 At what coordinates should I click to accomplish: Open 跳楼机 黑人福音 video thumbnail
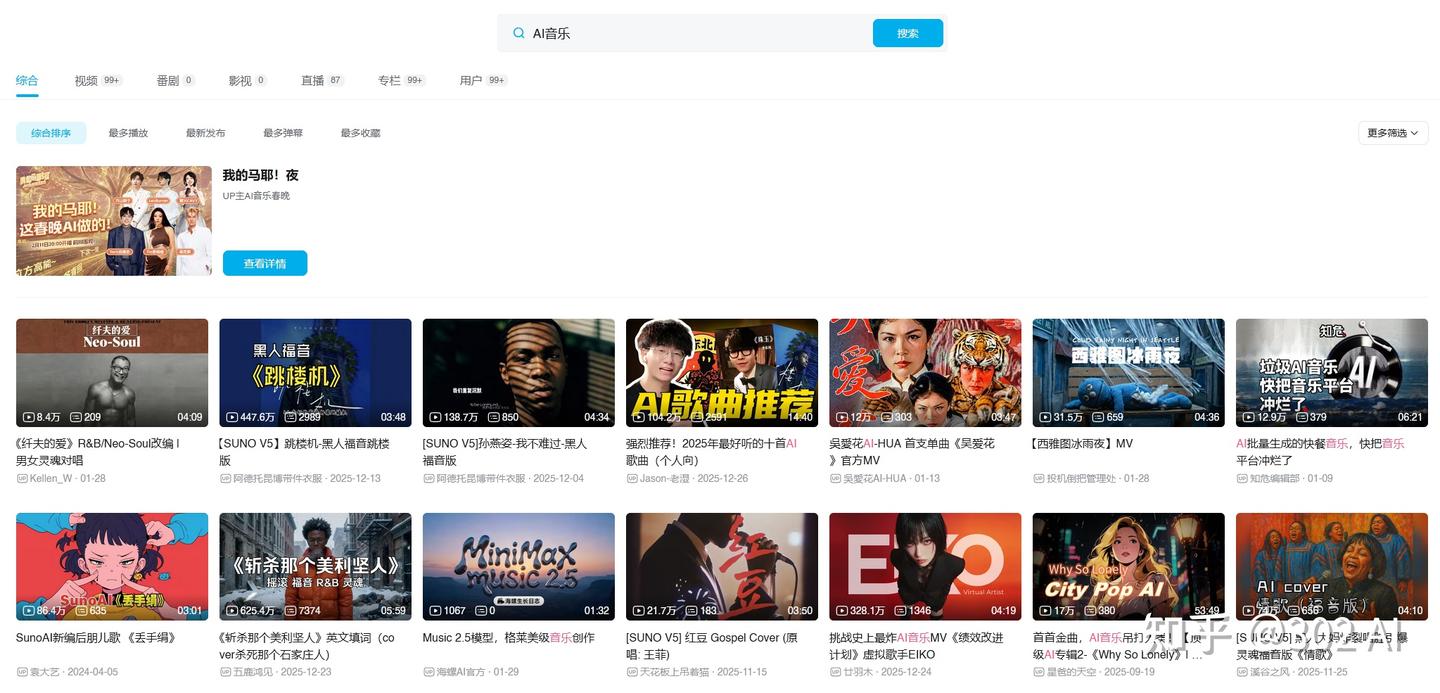[x=315, y=373]
